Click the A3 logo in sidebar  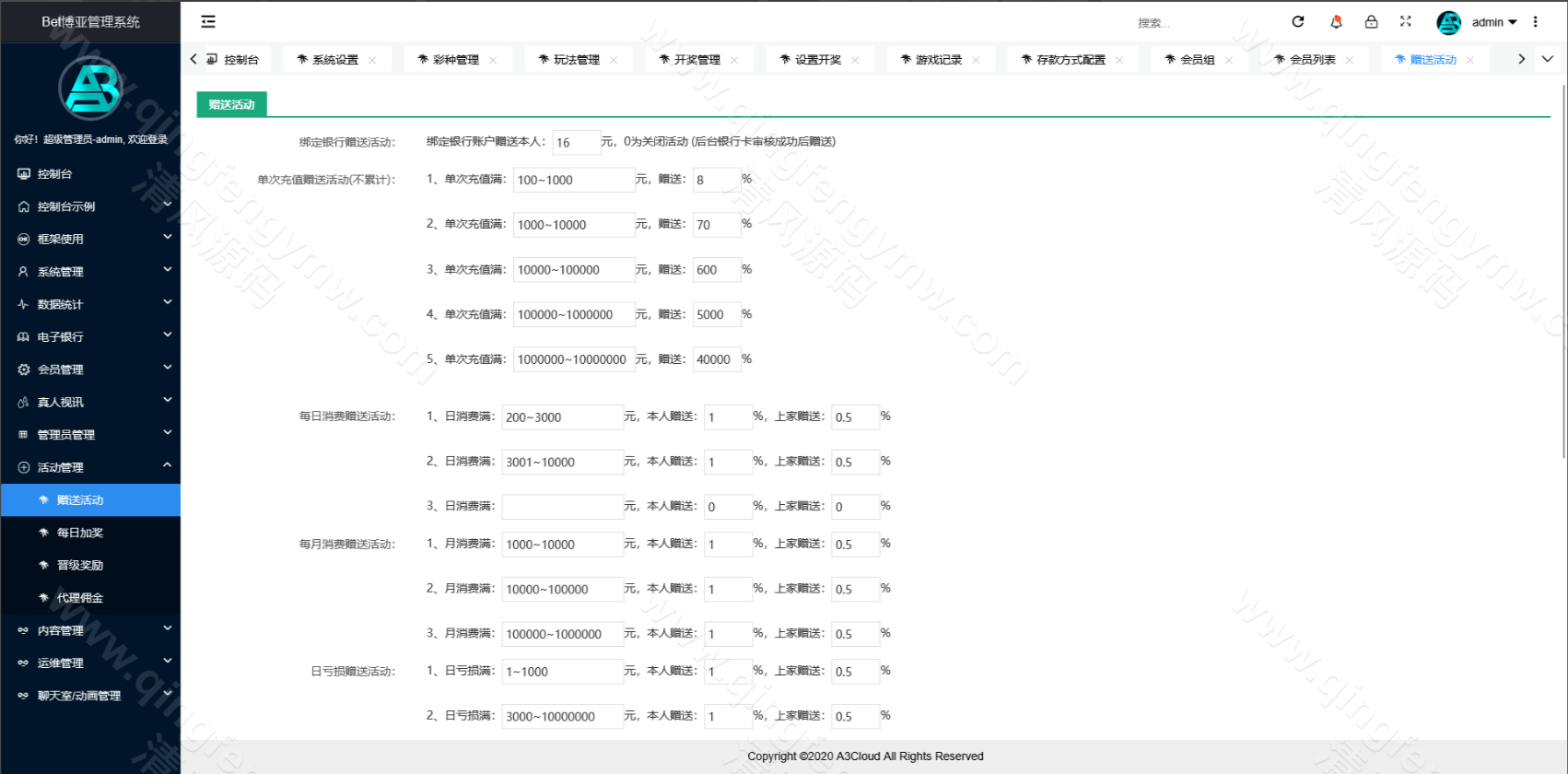point(90,88)
